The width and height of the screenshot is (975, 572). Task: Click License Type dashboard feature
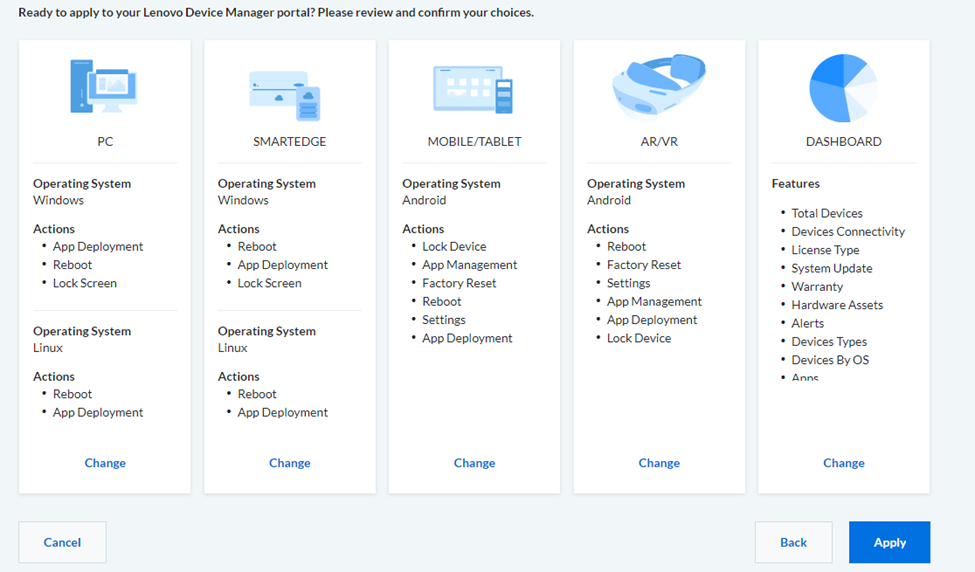point(825,250)
